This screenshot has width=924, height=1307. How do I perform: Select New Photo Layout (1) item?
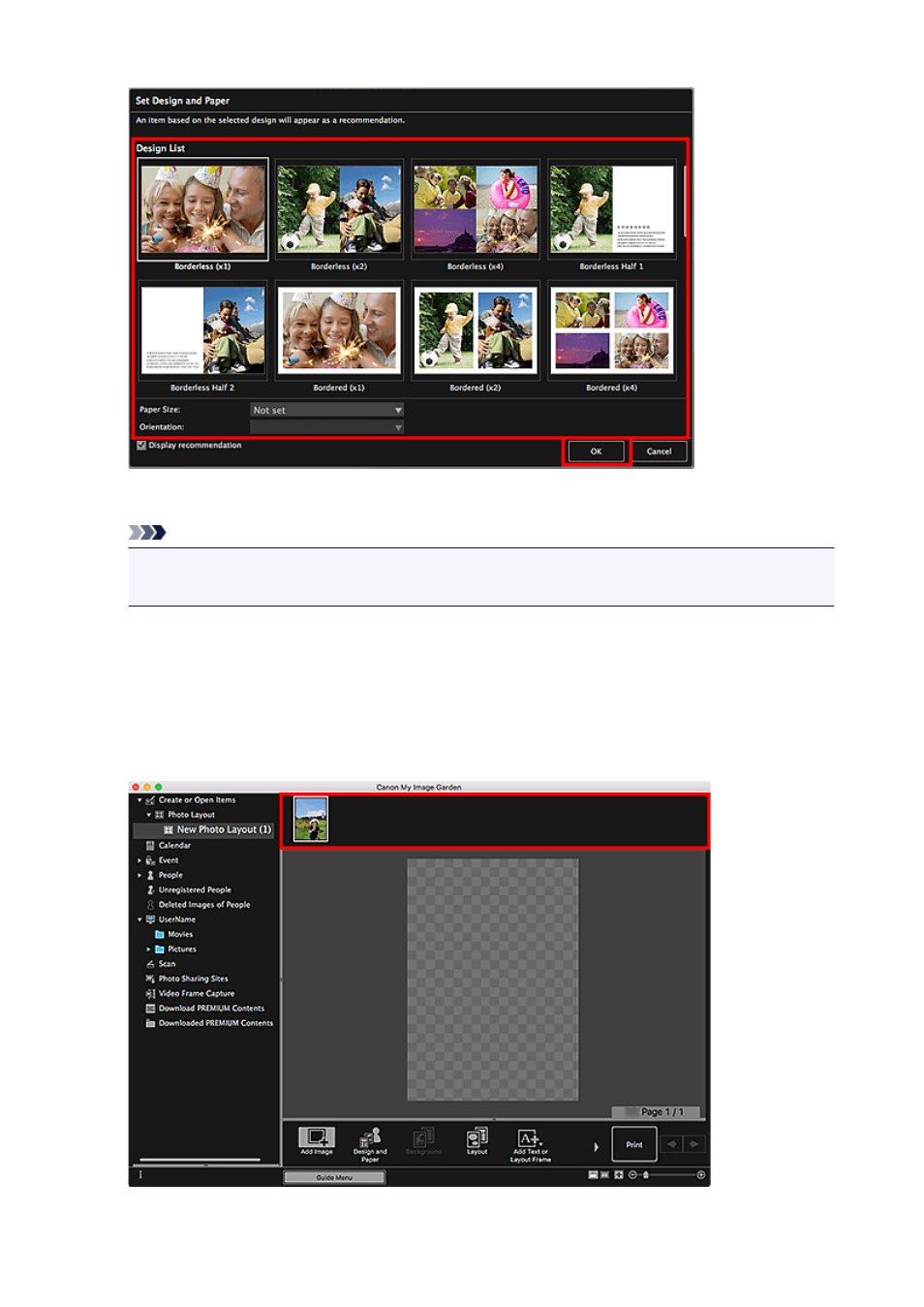(x=204, y=830)
